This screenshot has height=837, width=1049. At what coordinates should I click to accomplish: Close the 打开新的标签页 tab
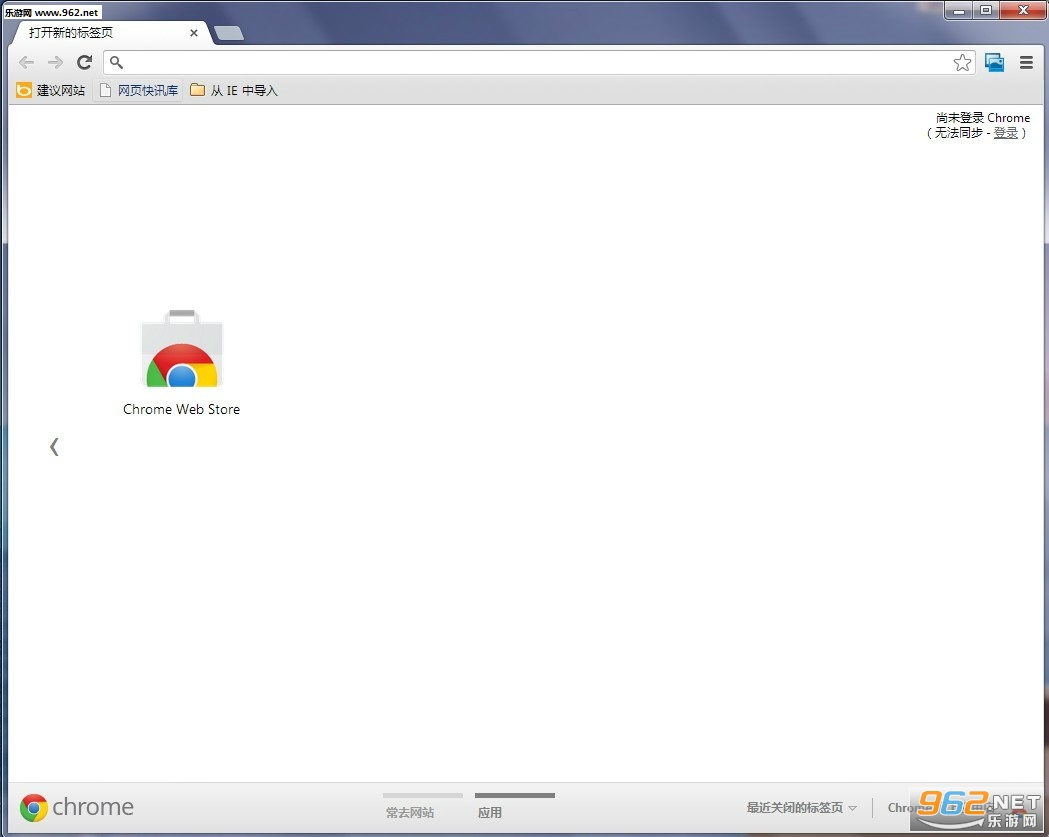pyautogui.click(x=193, y=33)
